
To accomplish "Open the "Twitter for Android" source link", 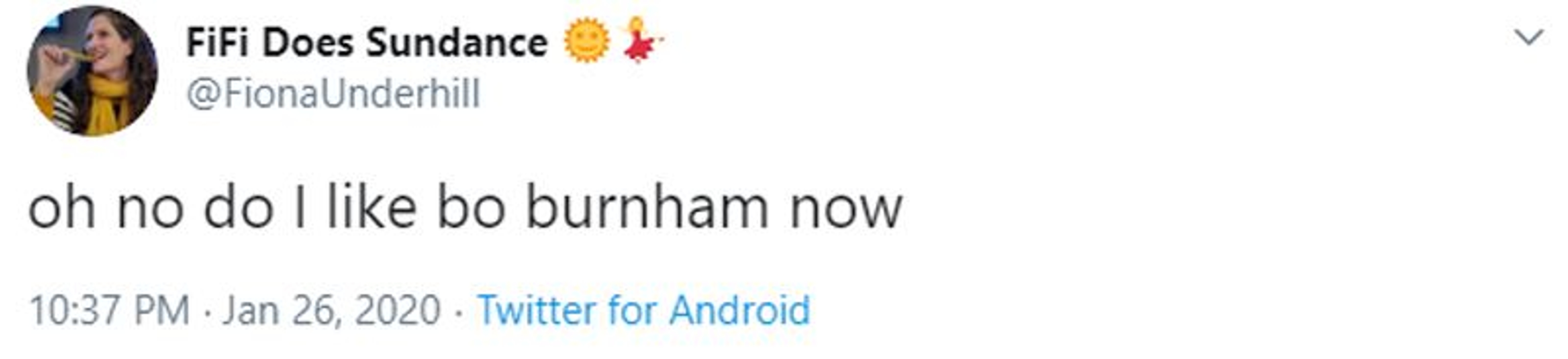I will [644, 310].
